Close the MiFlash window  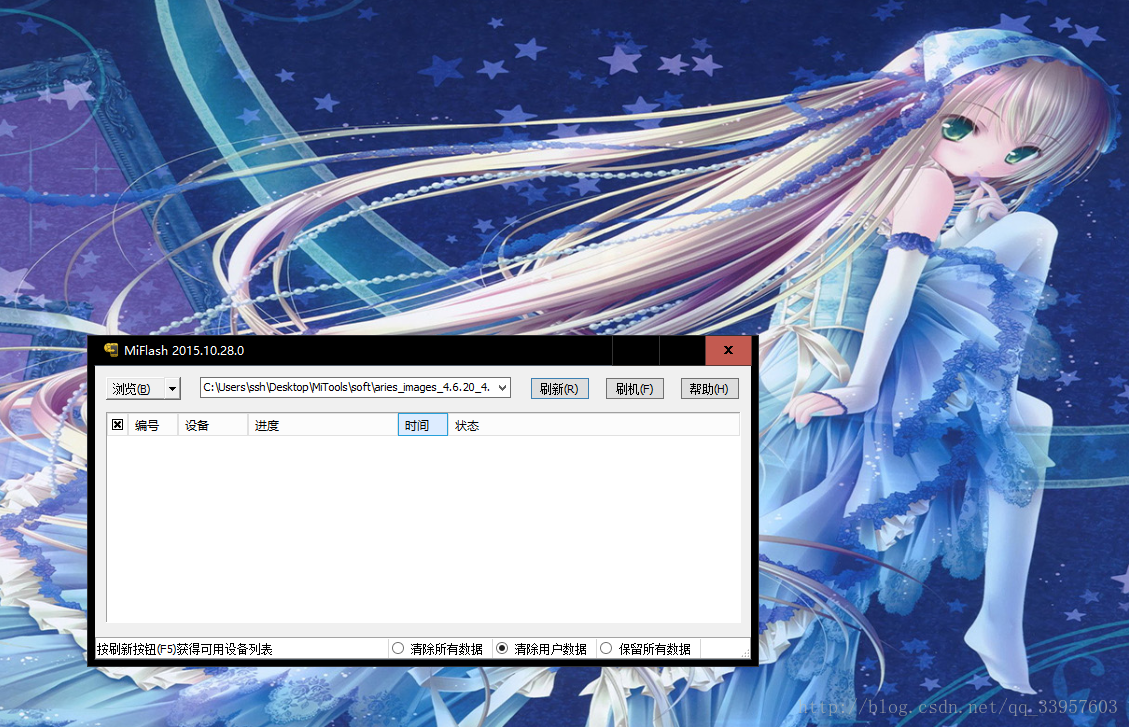[x=728, y=350]
